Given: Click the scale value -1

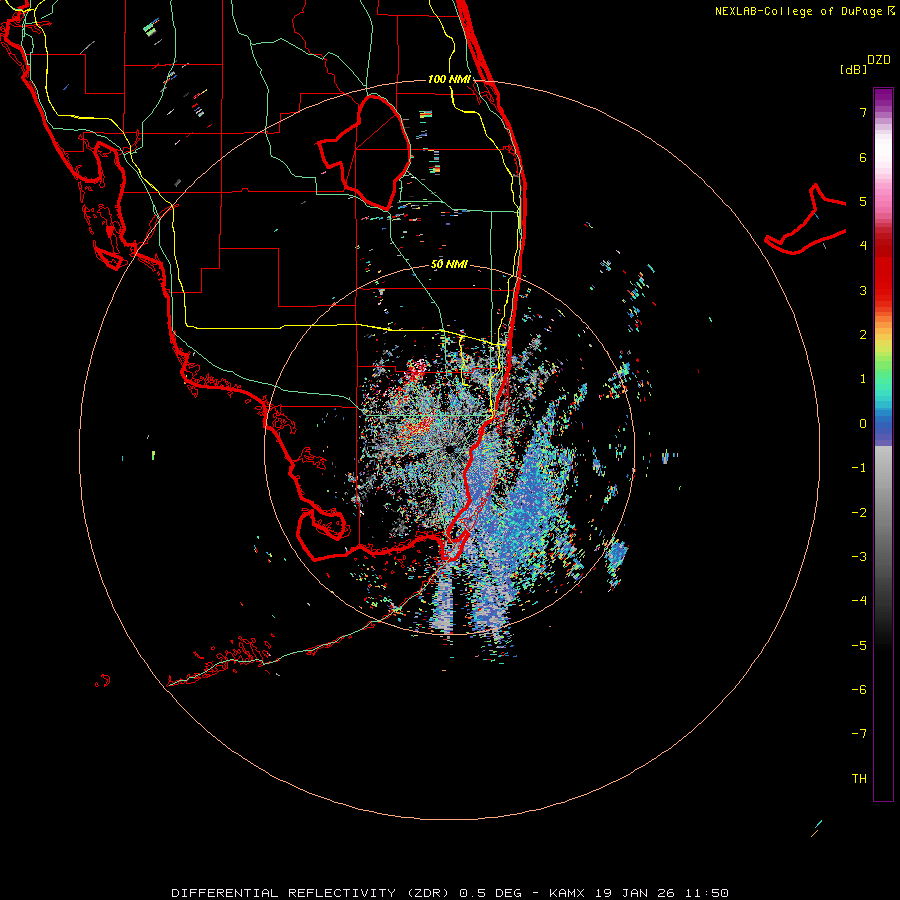Looking at the screenshot, I should (859, 468).
